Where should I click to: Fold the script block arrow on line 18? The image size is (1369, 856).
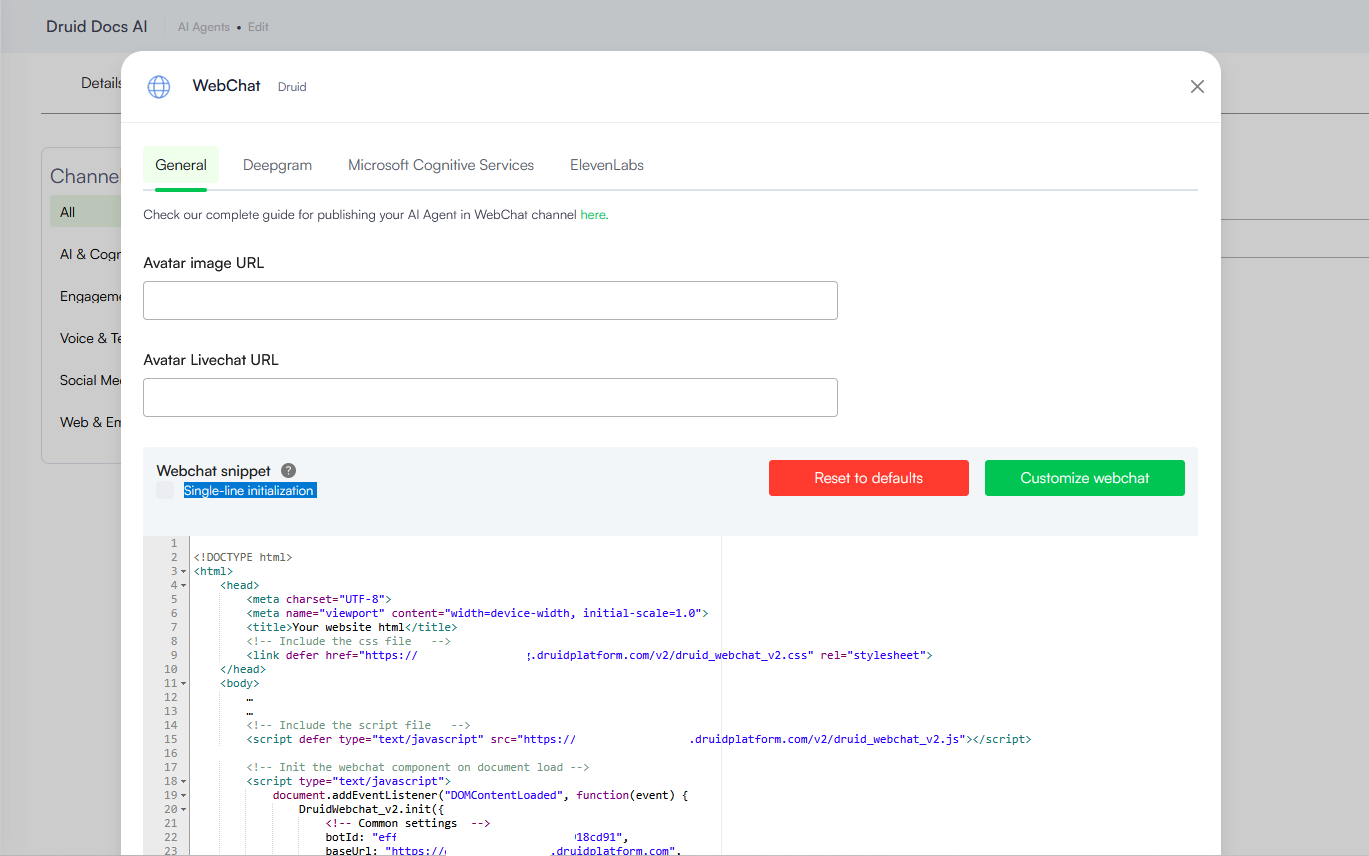pos(184,781)
